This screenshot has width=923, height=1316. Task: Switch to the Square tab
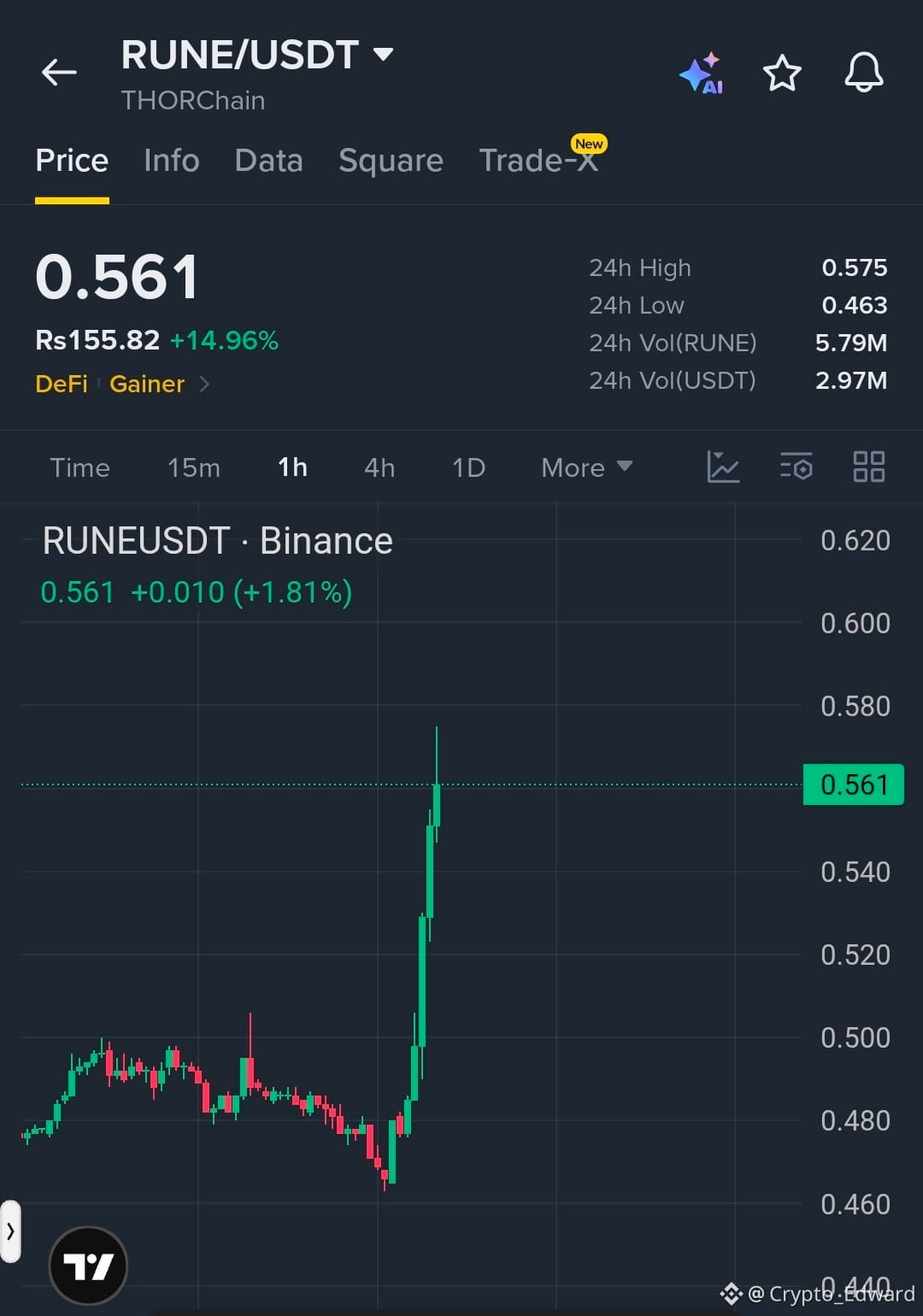(391, 161)
